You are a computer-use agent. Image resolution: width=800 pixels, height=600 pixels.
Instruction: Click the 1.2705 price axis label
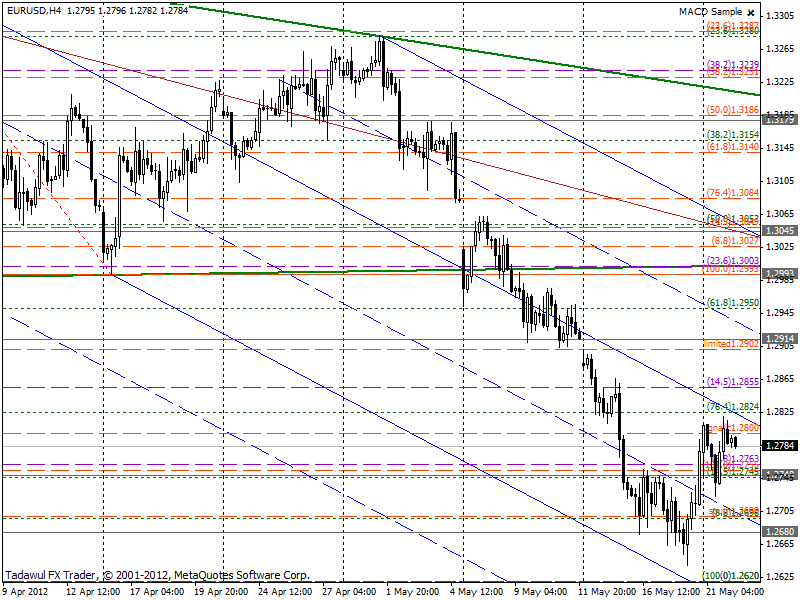point(780,511)
